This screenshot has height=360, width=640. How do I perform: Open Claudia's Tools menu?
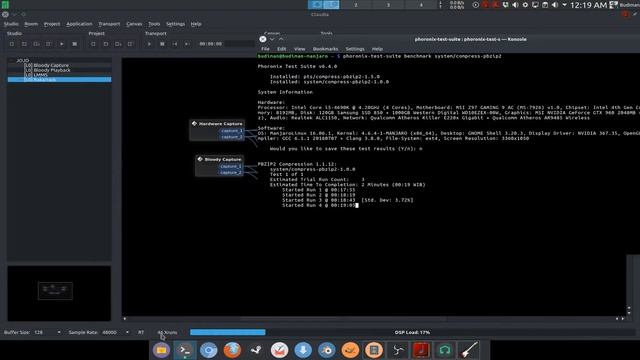point(154,24)
